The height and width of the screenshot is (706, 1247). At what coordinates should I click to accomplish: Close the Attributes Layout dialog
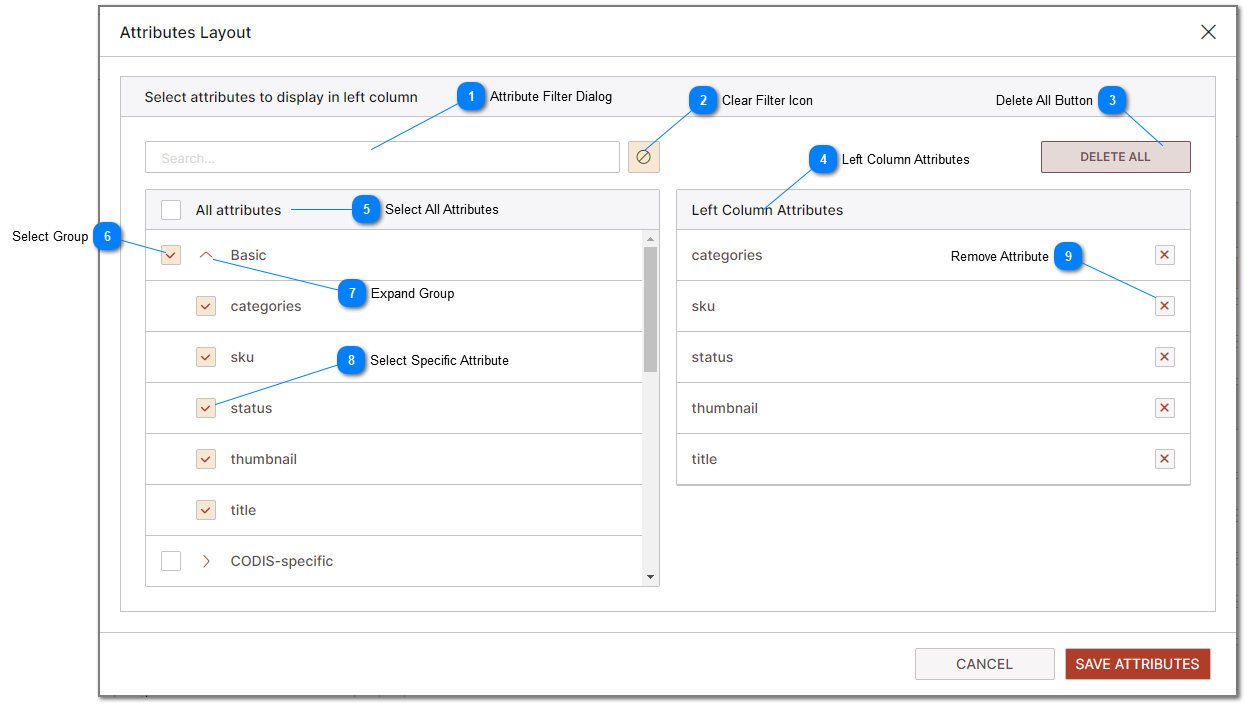[1208, 32]
